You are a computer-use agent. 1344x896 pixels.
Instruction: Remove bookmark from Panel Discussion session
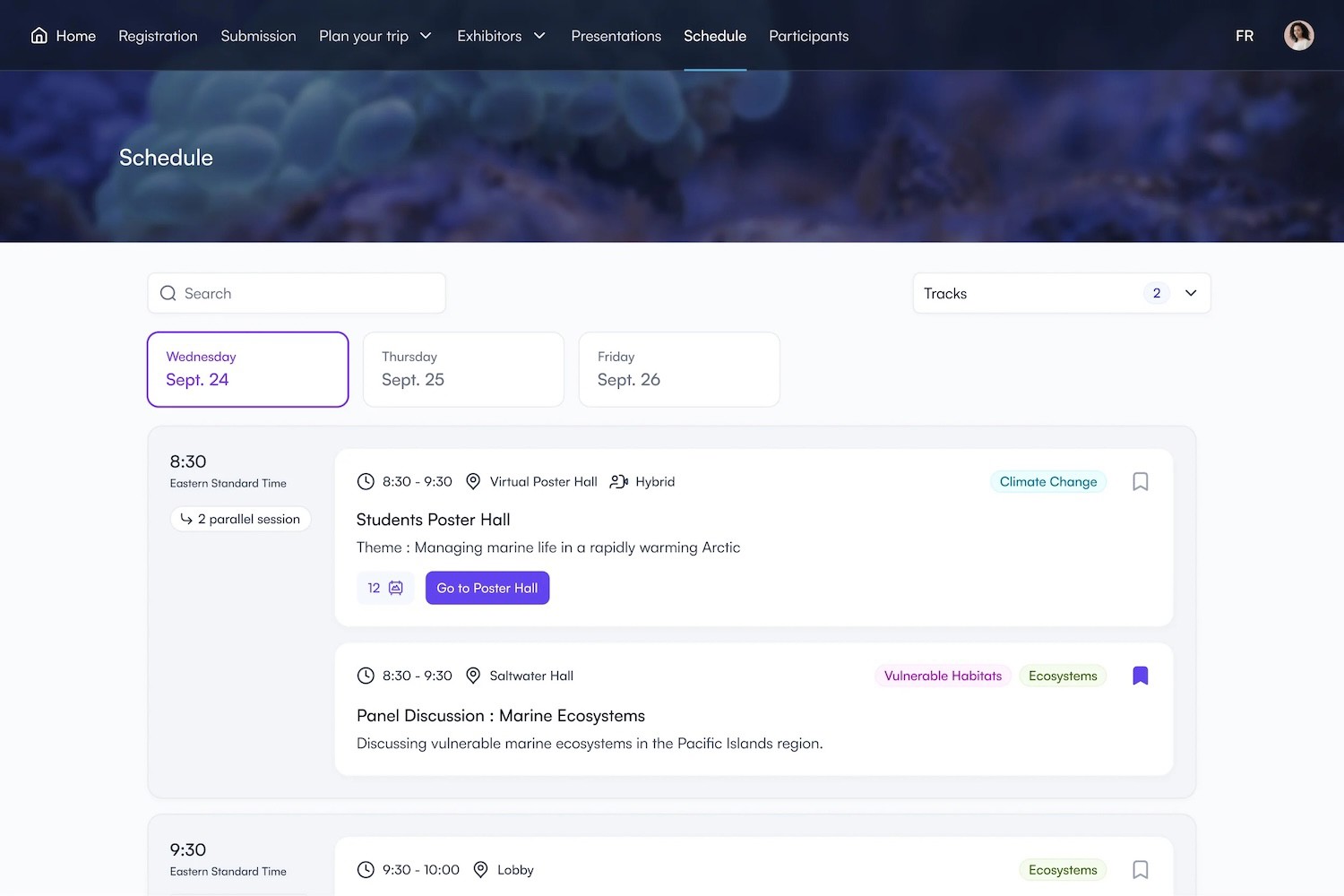tap(1140, 676)
